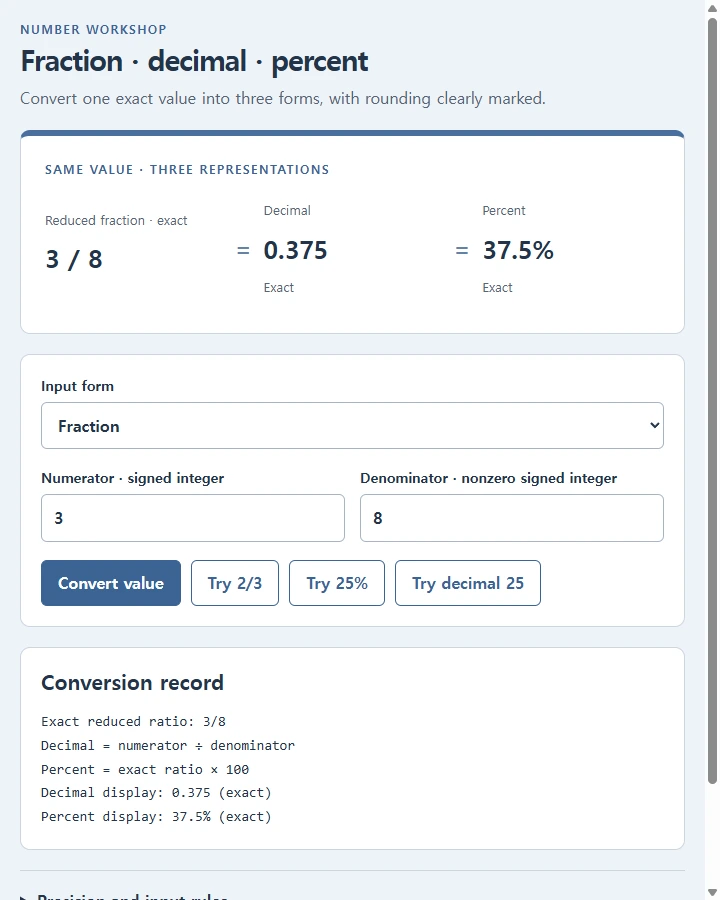
Task: Click the decimal value 0.375
Action: coord(295,250)
